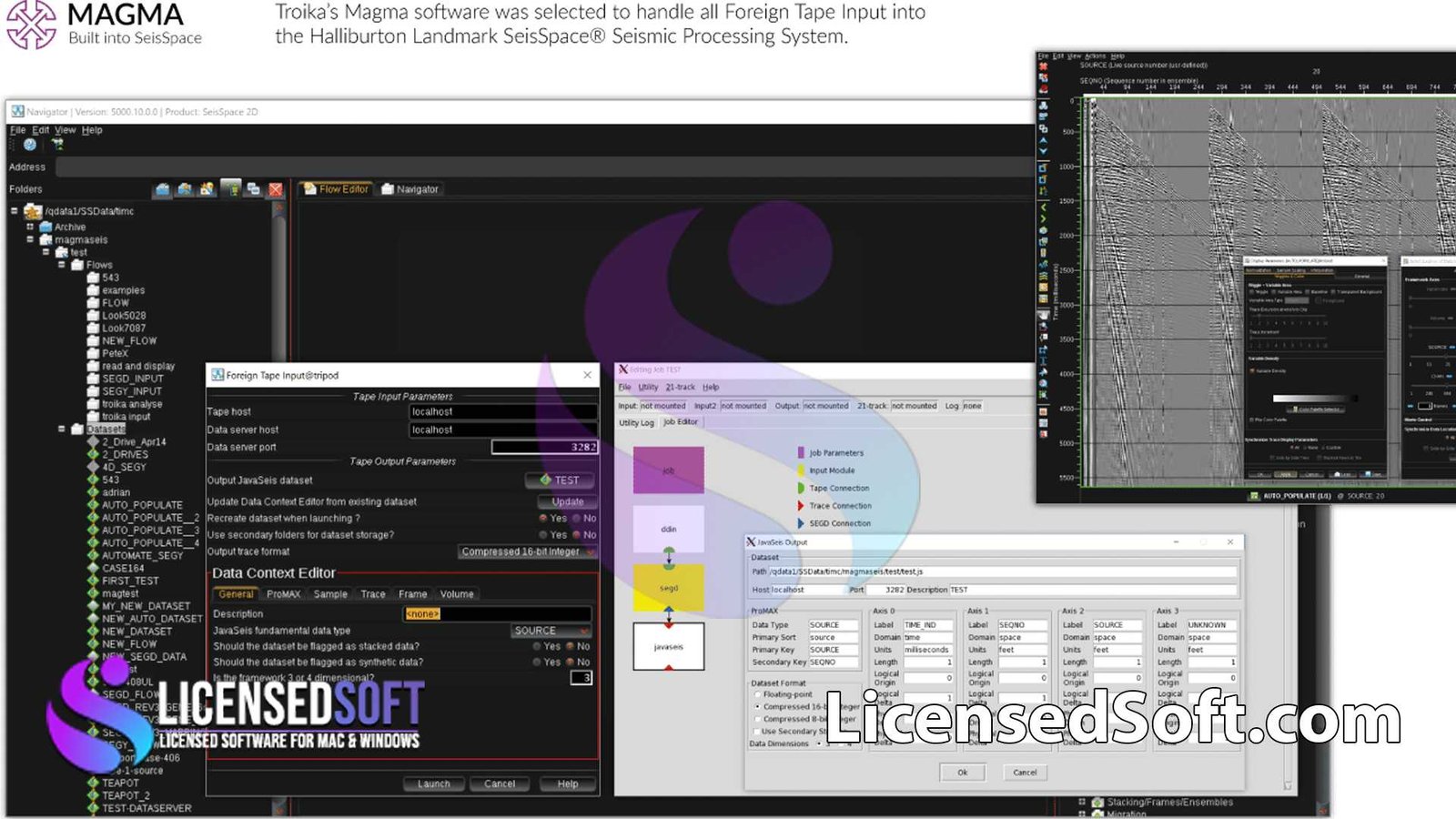Screen dimensions: 1456x819
Task: Select Yes for Recreate dataset when launching
Action: click(x=543, y=519)
